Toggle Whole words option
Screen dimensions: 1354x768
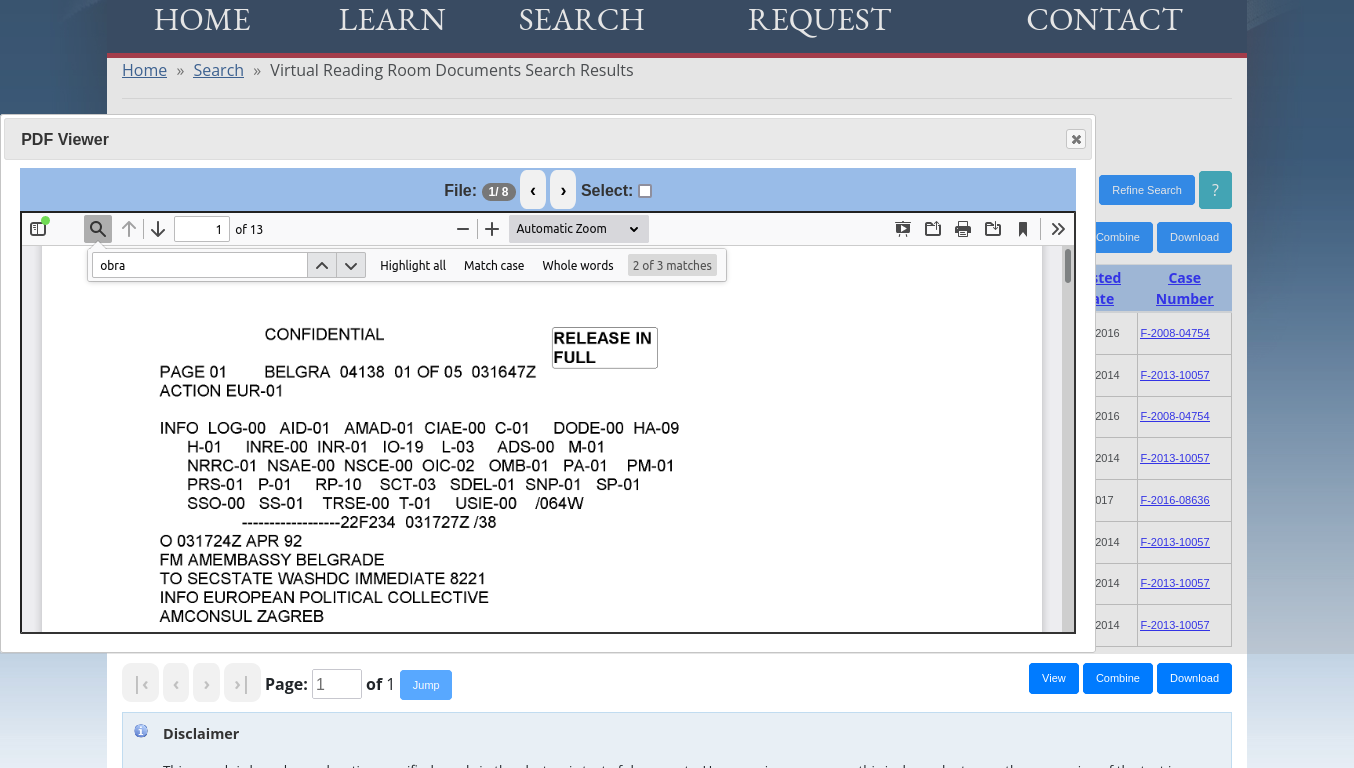click(x=578, y=265)
